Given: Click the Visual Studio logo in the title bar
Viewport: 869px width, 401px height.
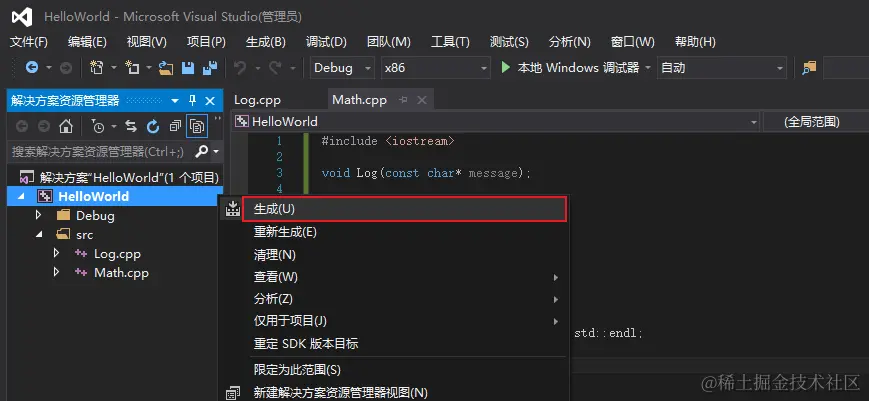Looking at the screenshot, I should coord(22,17).
